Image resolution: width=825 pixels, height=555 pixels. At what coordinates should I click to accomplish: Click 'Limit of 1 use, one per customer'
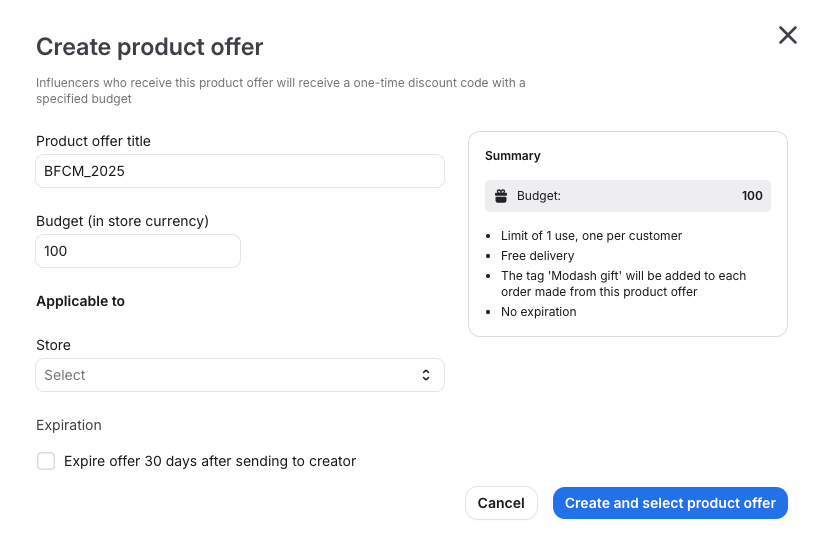click(591, 236)
